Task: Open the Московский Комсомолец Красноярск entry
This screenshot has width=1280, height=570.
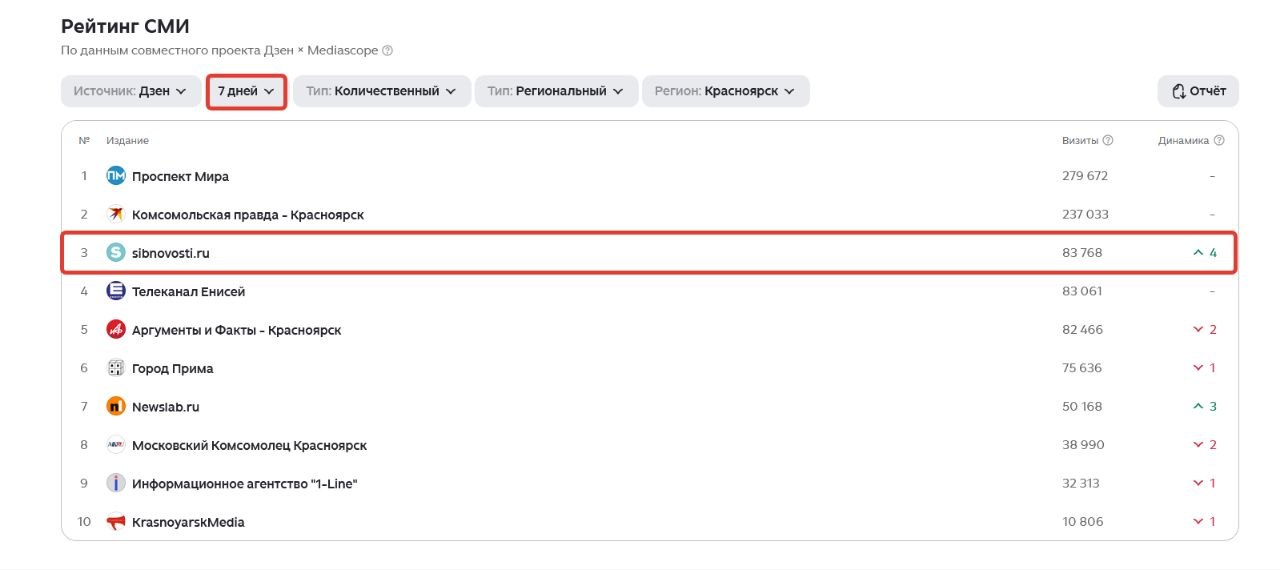Action: [x=249, y=445]
